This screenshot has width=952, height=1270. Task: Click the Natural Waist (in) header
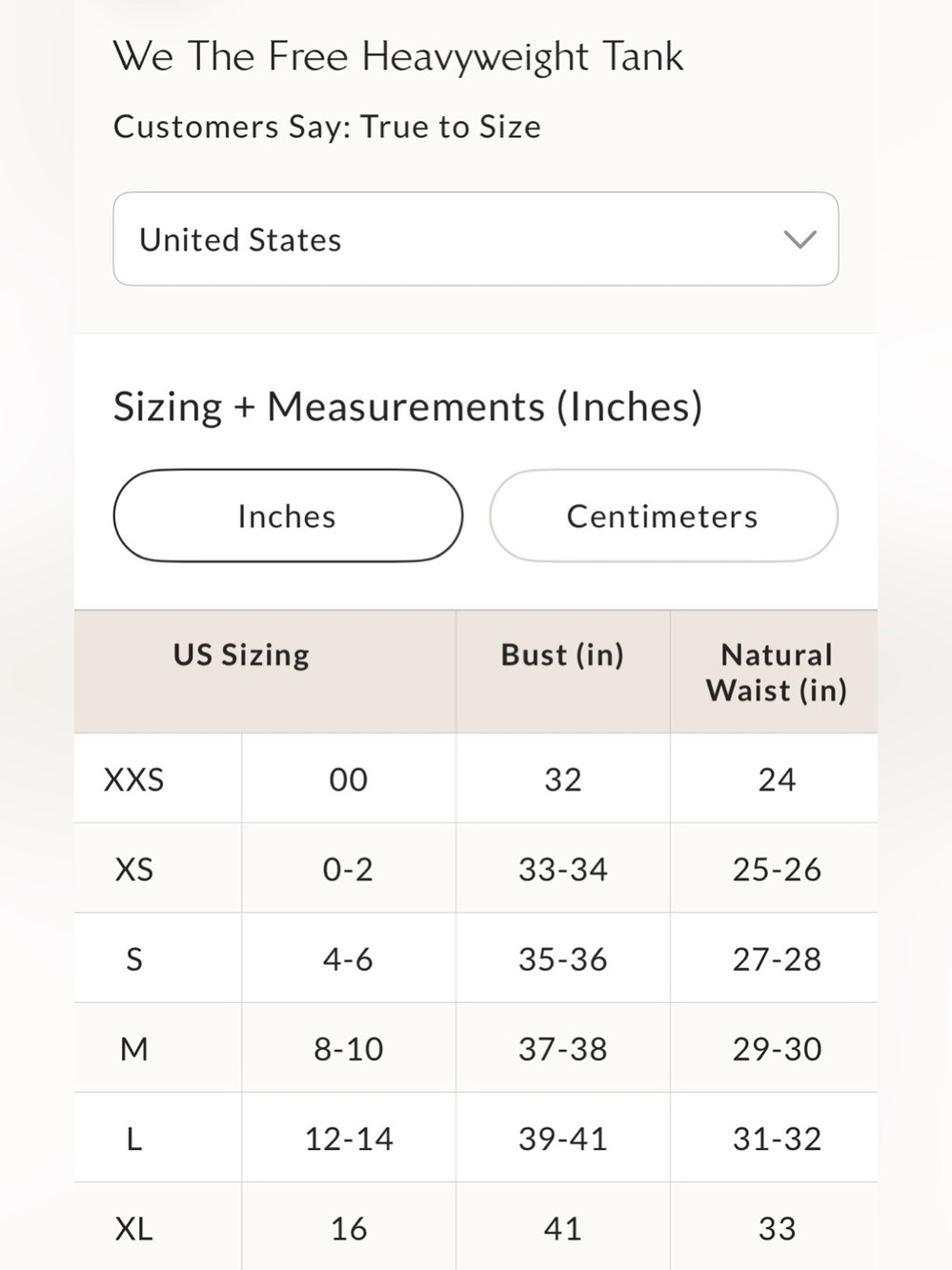[777, 672]
